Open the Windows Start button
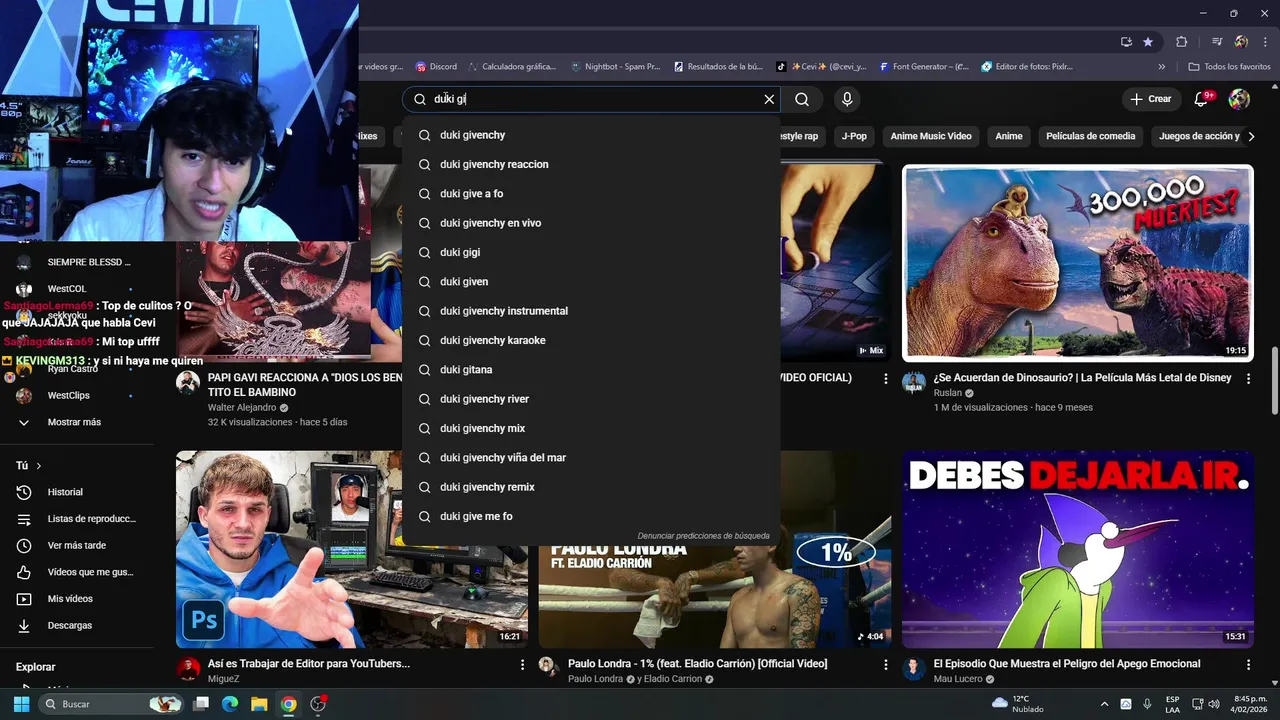The height and width of the screenshot is (720, 1280). [x=21, y=704]
